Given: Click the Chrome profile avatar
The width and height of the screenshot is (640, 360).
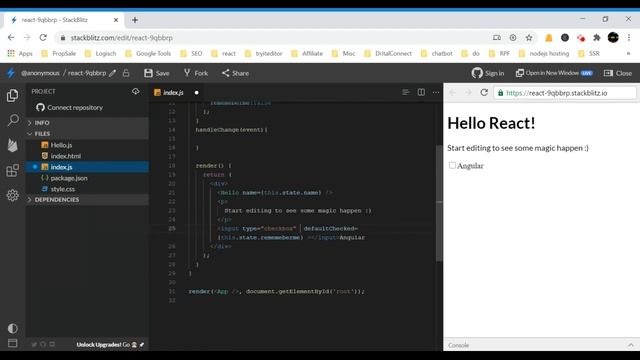Looking at the screenshot, I should click(x=613, y=38).
